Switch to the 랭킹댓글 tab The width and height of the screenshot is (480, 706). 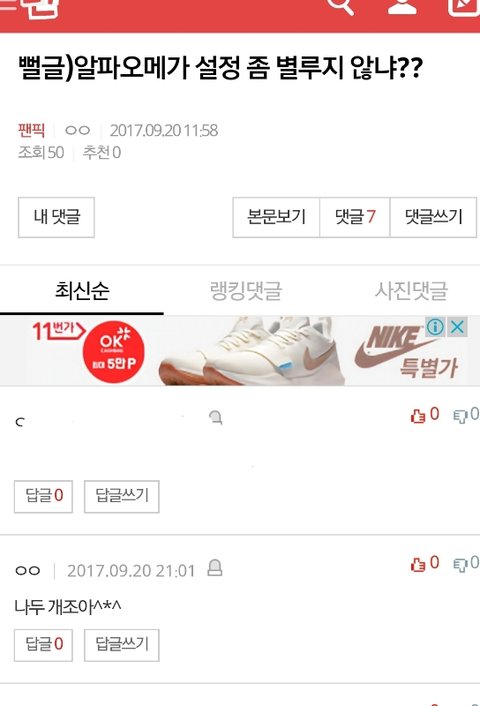click(246, 290)
